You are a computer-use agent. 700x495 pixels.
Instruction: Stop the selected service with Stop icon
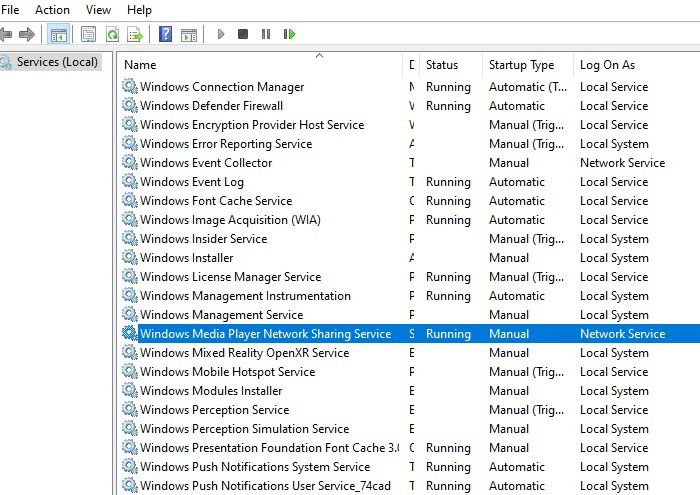(x=243, y=34)
